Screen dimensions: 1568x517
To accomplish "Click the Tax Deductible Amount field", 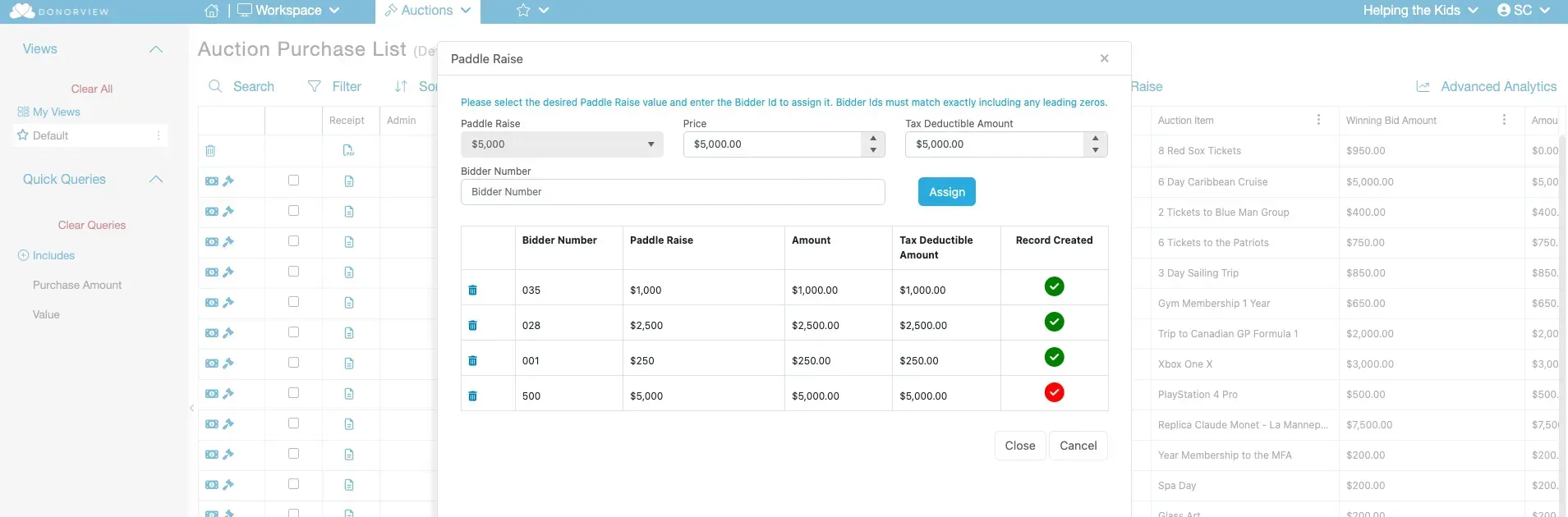I will [x=994, y=144].
